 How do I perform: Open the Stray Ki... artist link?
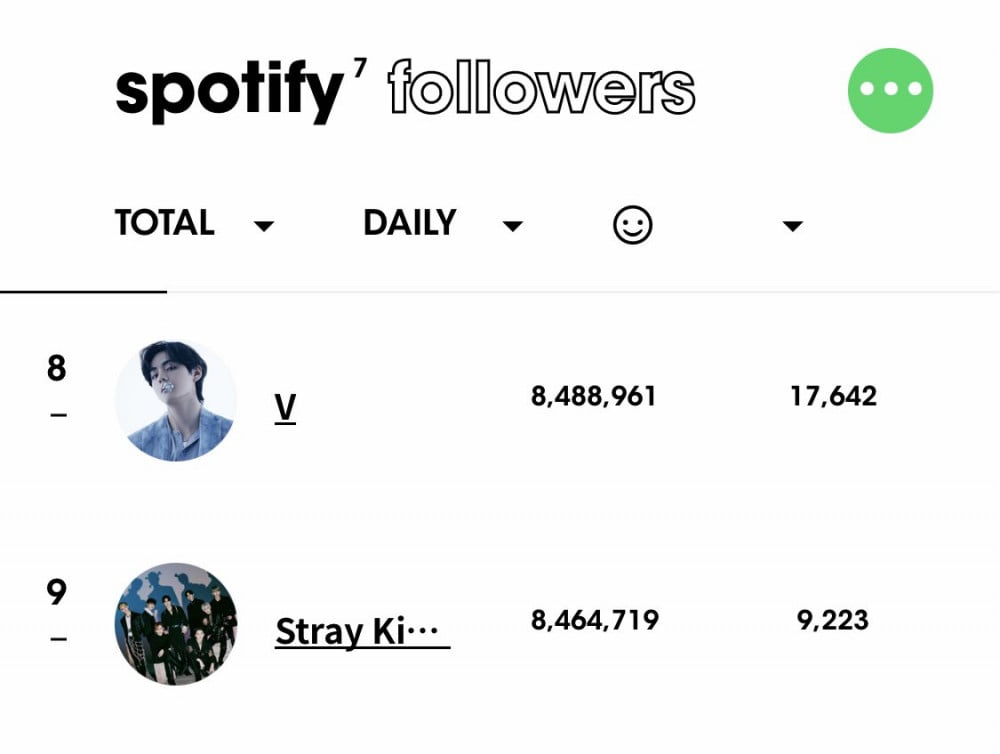362,632
